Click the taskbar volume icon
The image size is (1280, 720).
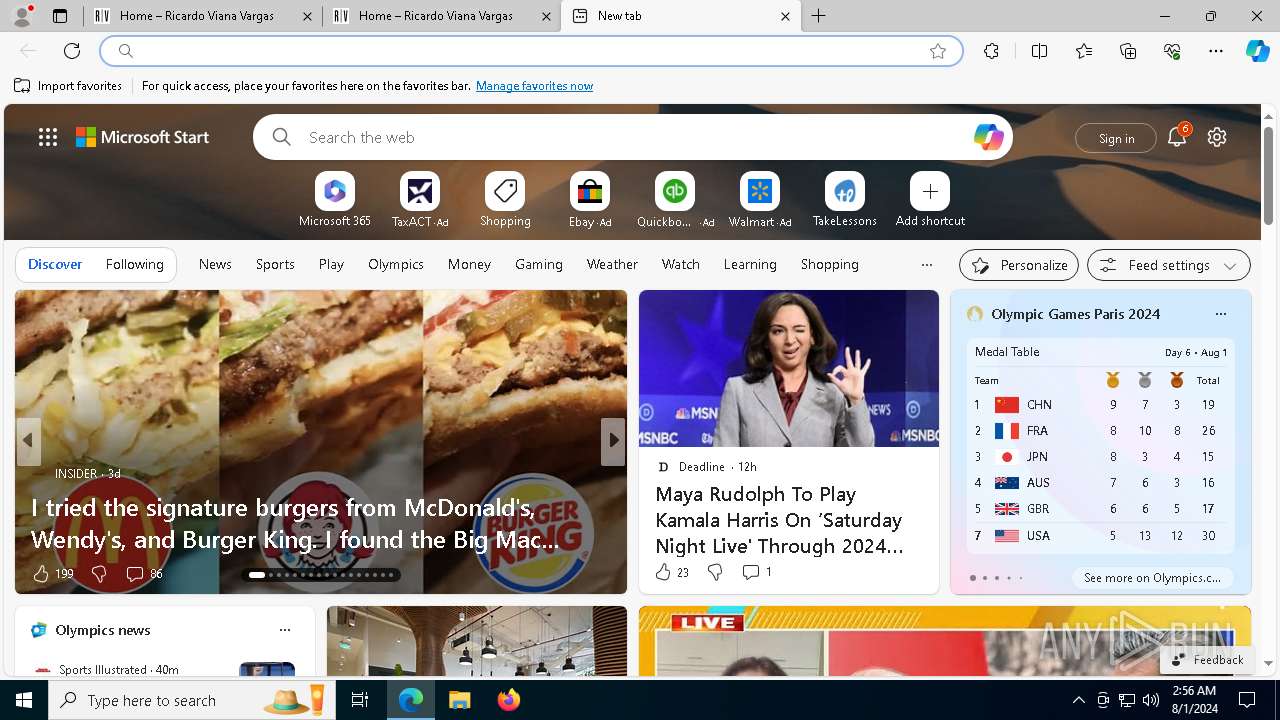[1150, 700]
